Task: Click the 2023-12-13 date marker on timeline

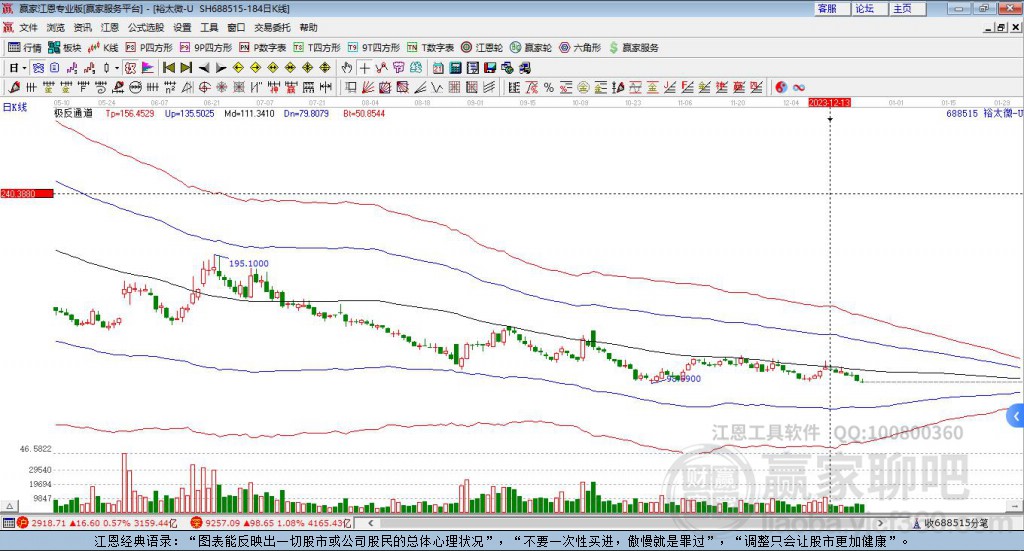Action: coord(829,102)
